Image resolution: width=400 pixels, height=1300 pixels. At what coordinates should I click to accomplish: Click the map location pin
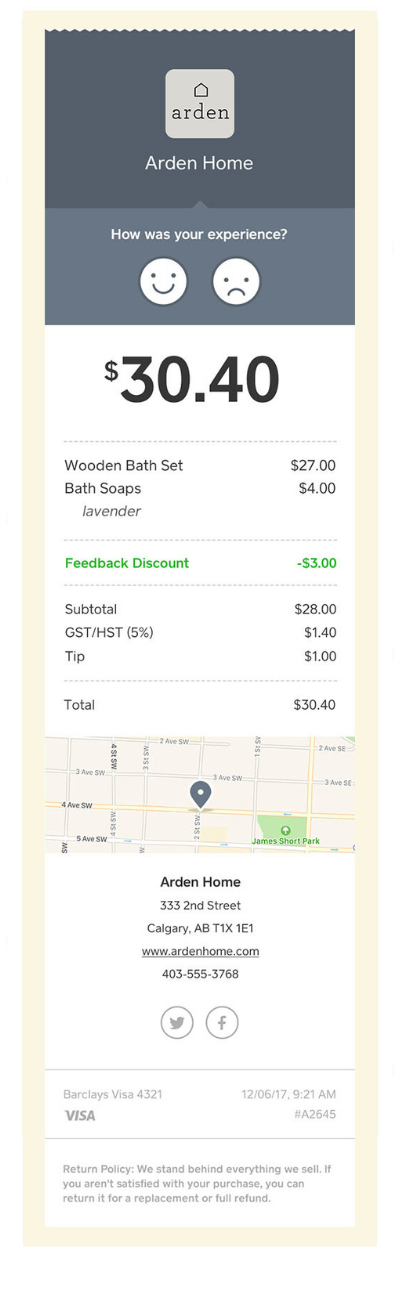pyautogui.click(x=200, y=795)
